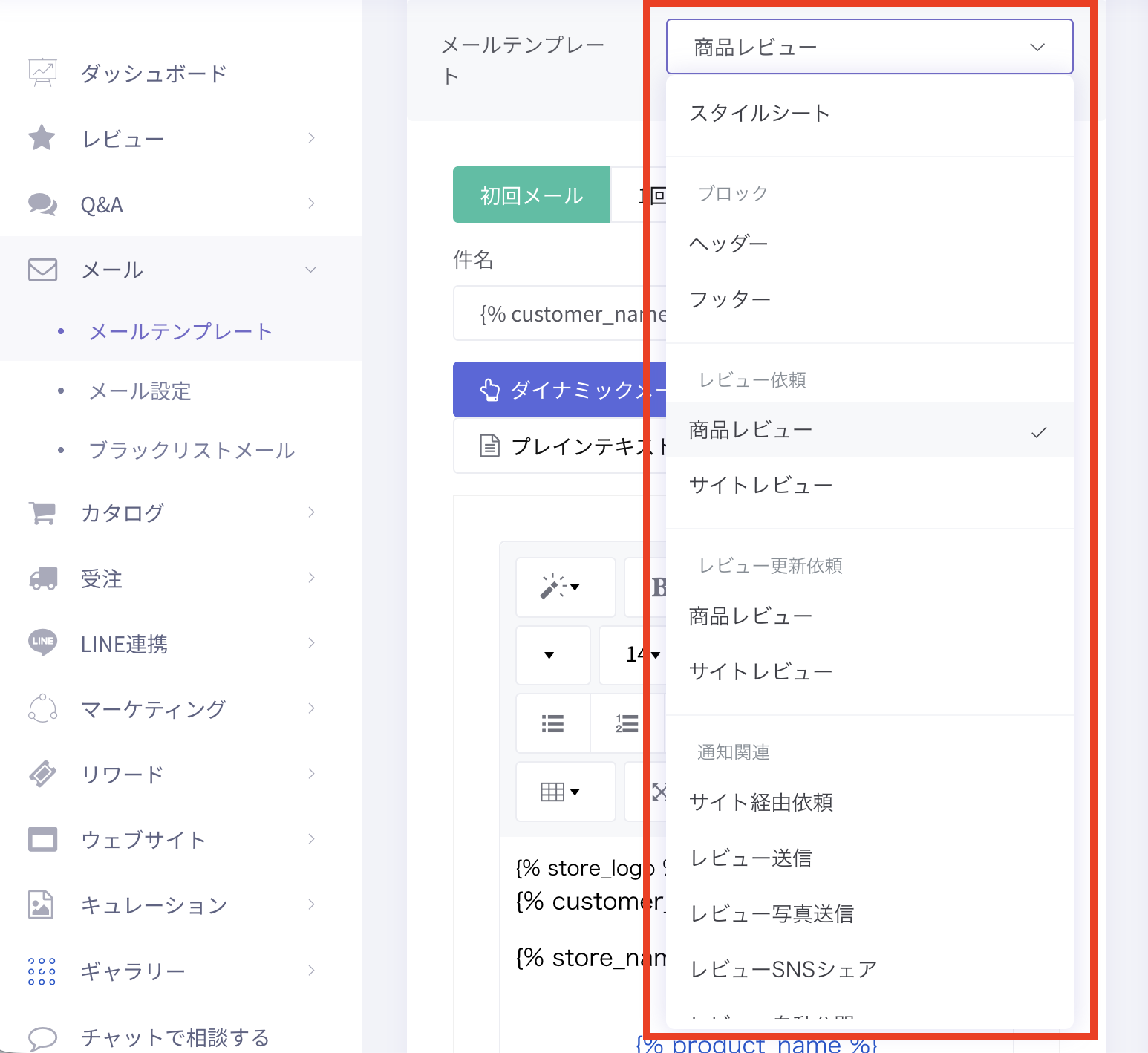Open the メールテンプレート selector showing 商品レビュー
Image resolution: width=1148 pixels, height=1053 pixels.
tap(869, 47)
